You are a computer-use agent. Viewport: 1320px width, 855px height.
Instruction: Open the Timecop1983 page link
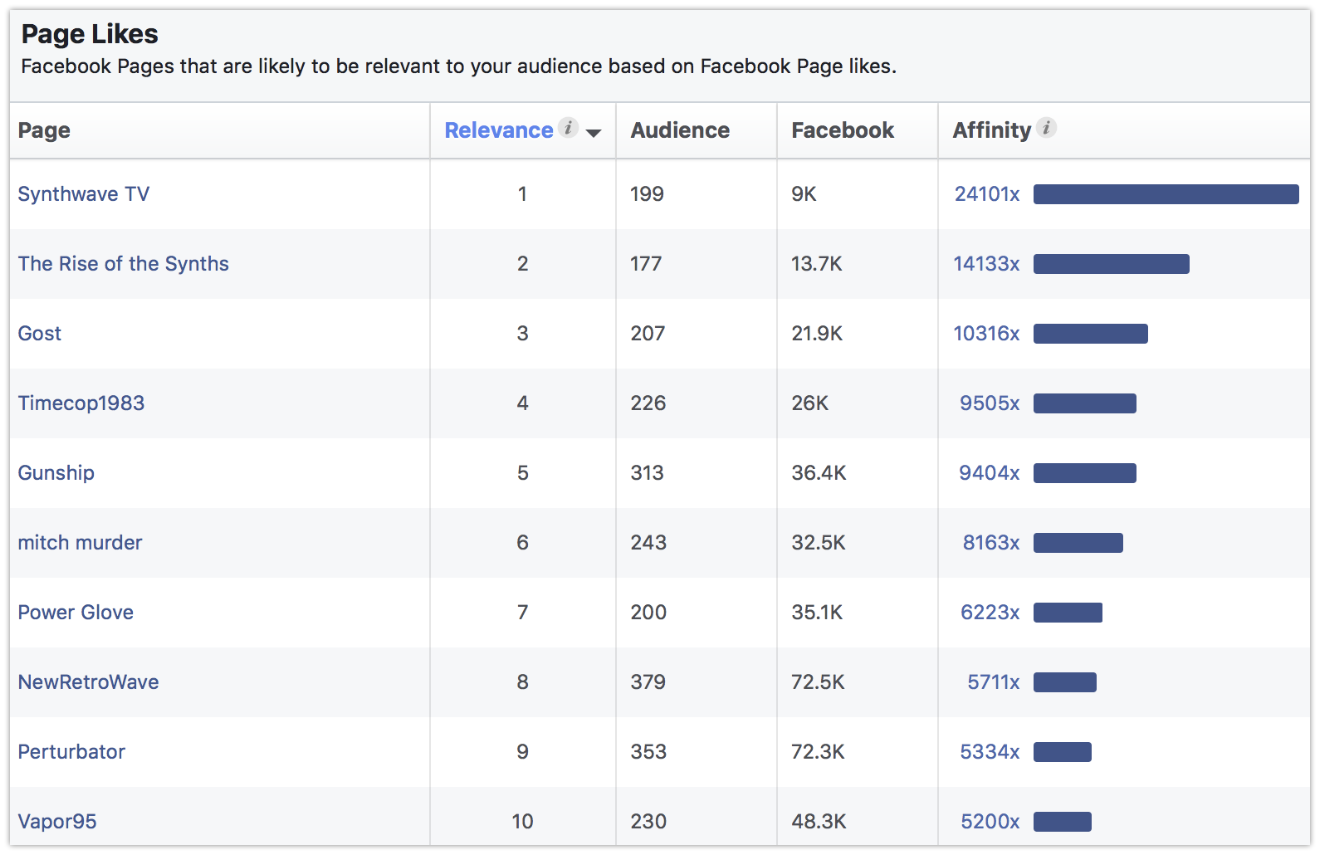(x=81, y=403)
